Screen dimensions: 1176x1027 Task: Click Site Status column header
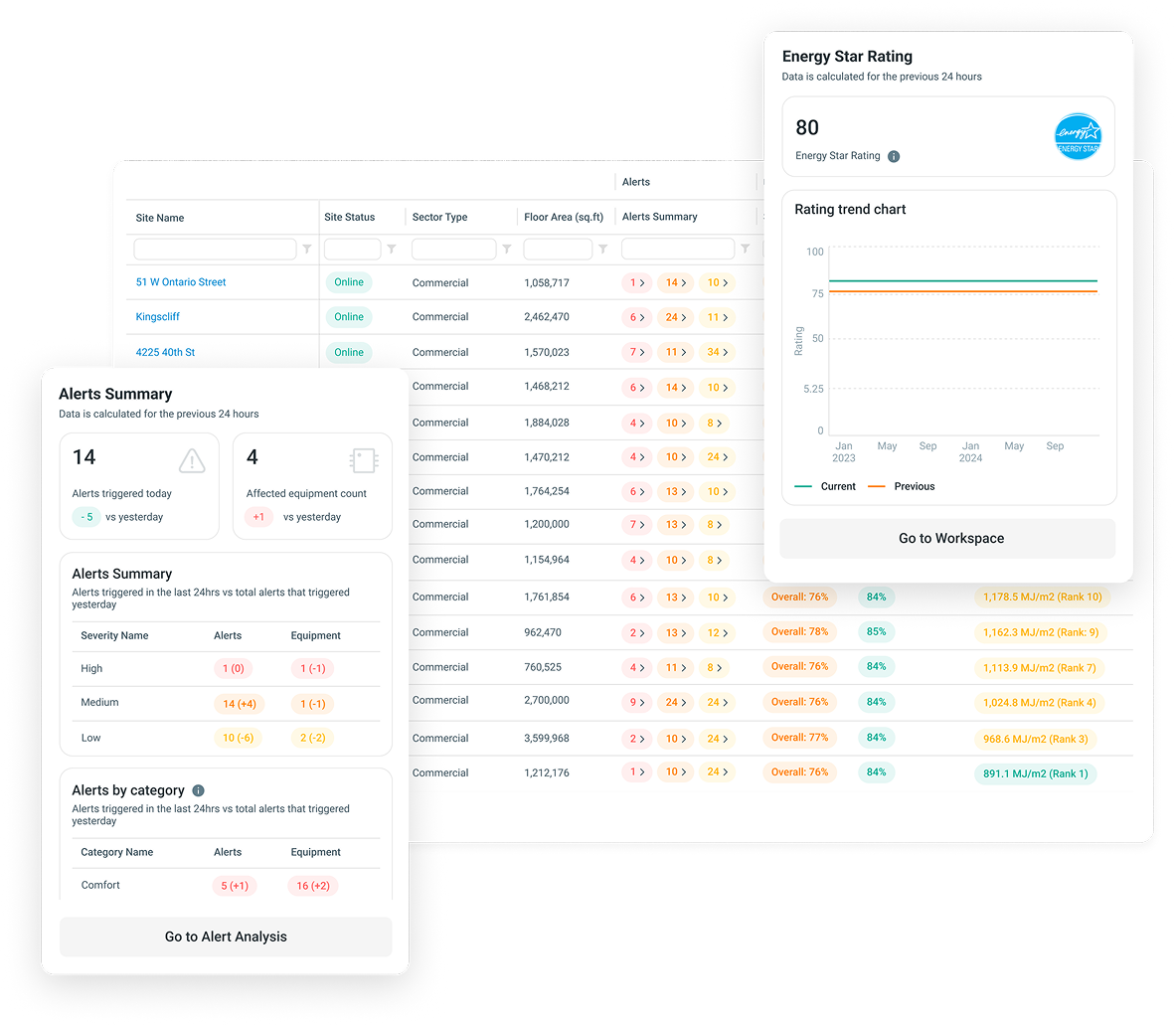350,217
